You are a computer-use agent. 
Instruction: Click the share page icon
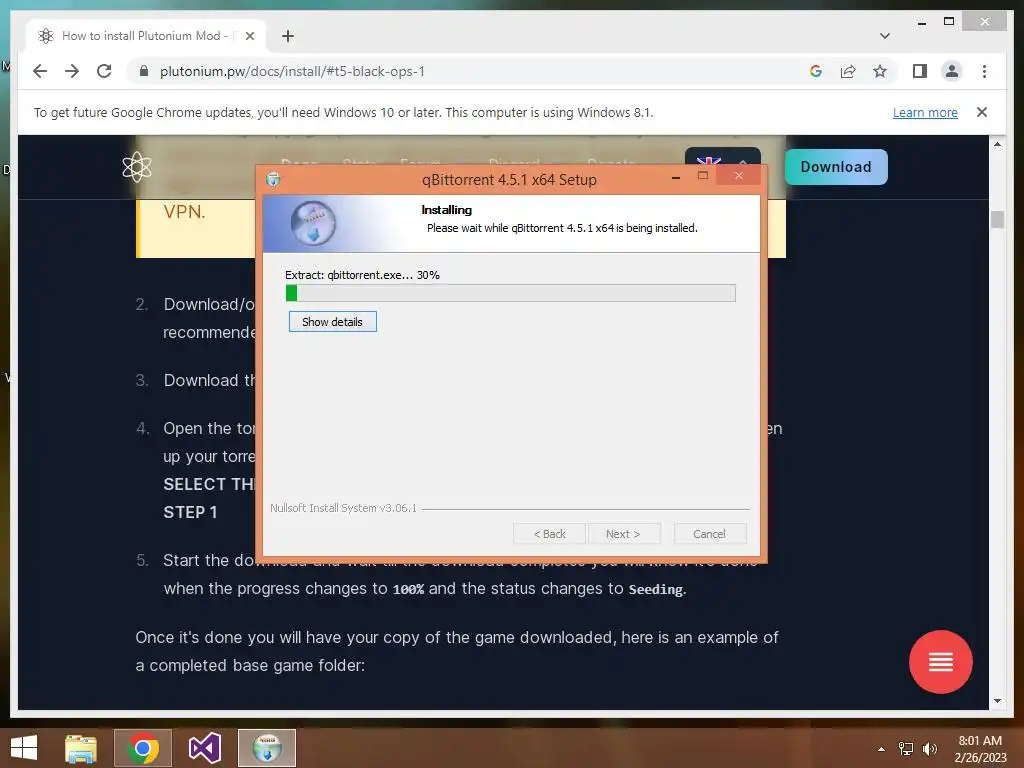point(848,71)
